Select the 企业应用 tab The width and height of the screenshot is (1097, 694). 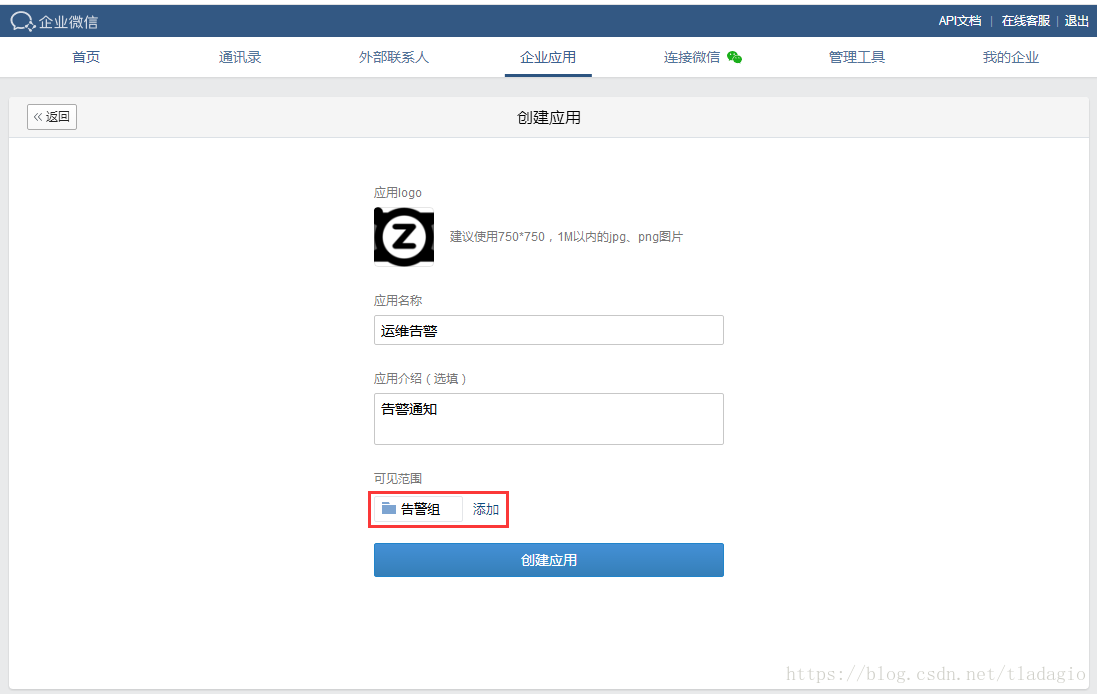click(548, 57)
